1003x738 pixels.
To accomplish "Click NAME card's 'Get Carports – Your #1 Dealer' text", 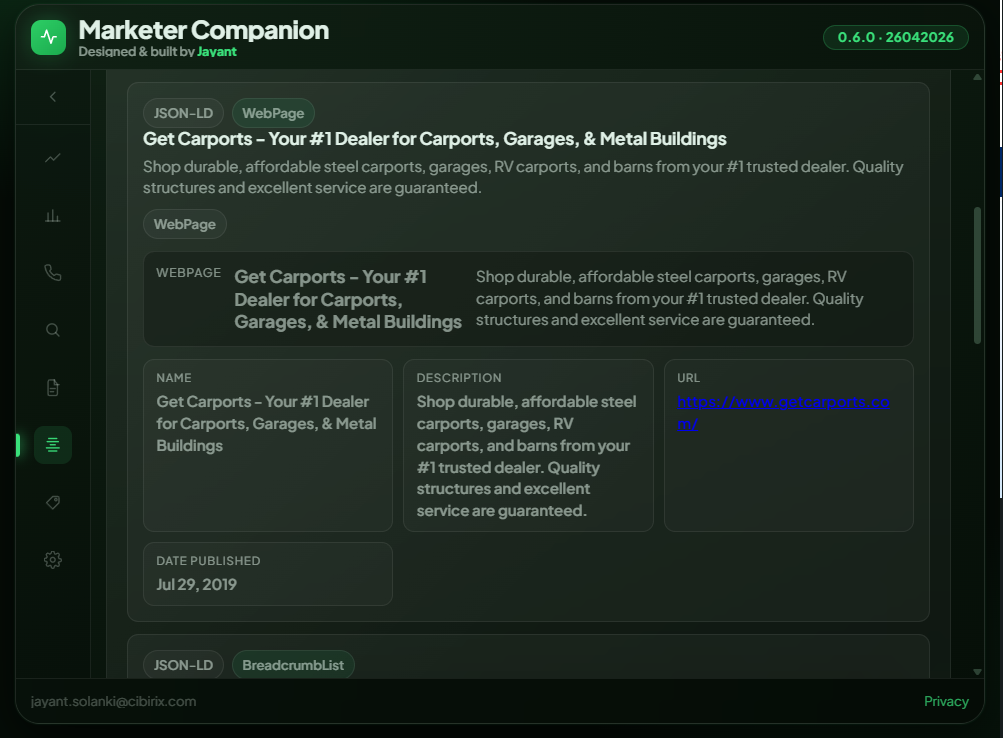I will [x=266, y=423].
